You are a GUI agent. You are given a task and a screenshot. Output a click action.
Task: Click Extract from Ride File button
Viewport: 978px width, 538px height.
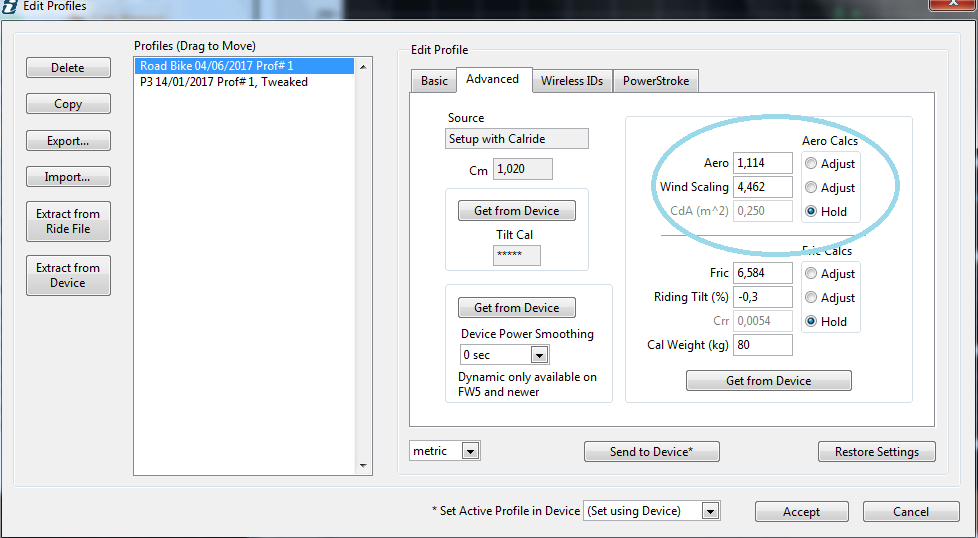pos(68,221)
